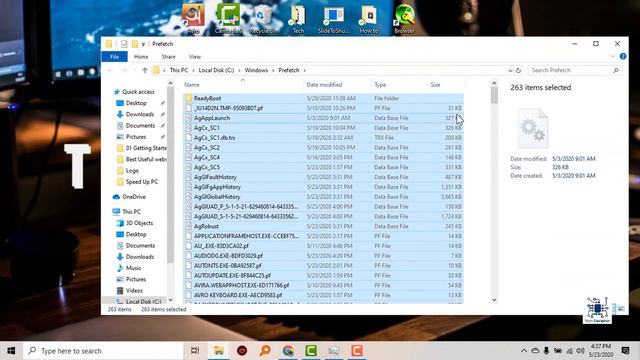The height and width of the screenshot is (360, 640).
Task: Open Videos under This PC
Action: (134, 290)
